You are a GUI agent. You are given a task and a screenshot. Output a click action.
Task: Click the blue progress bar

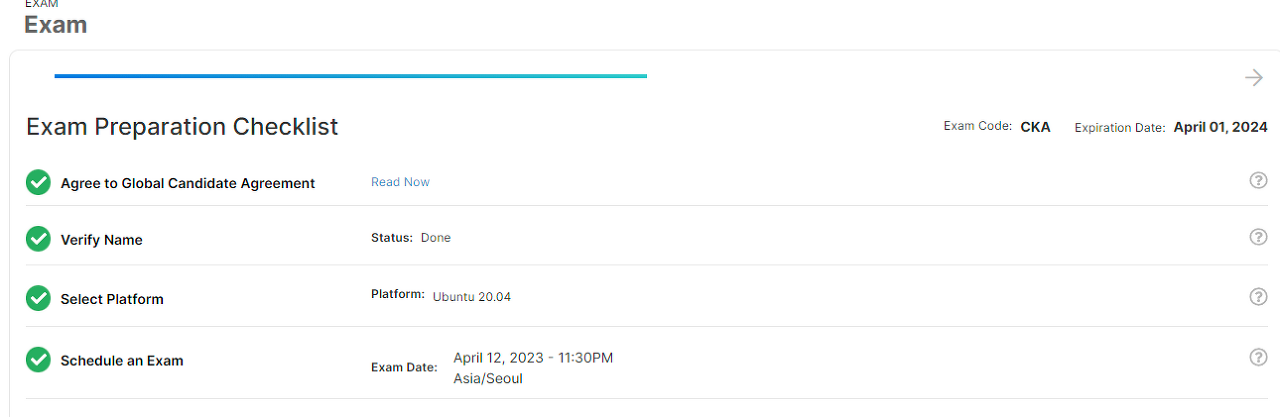350,76
